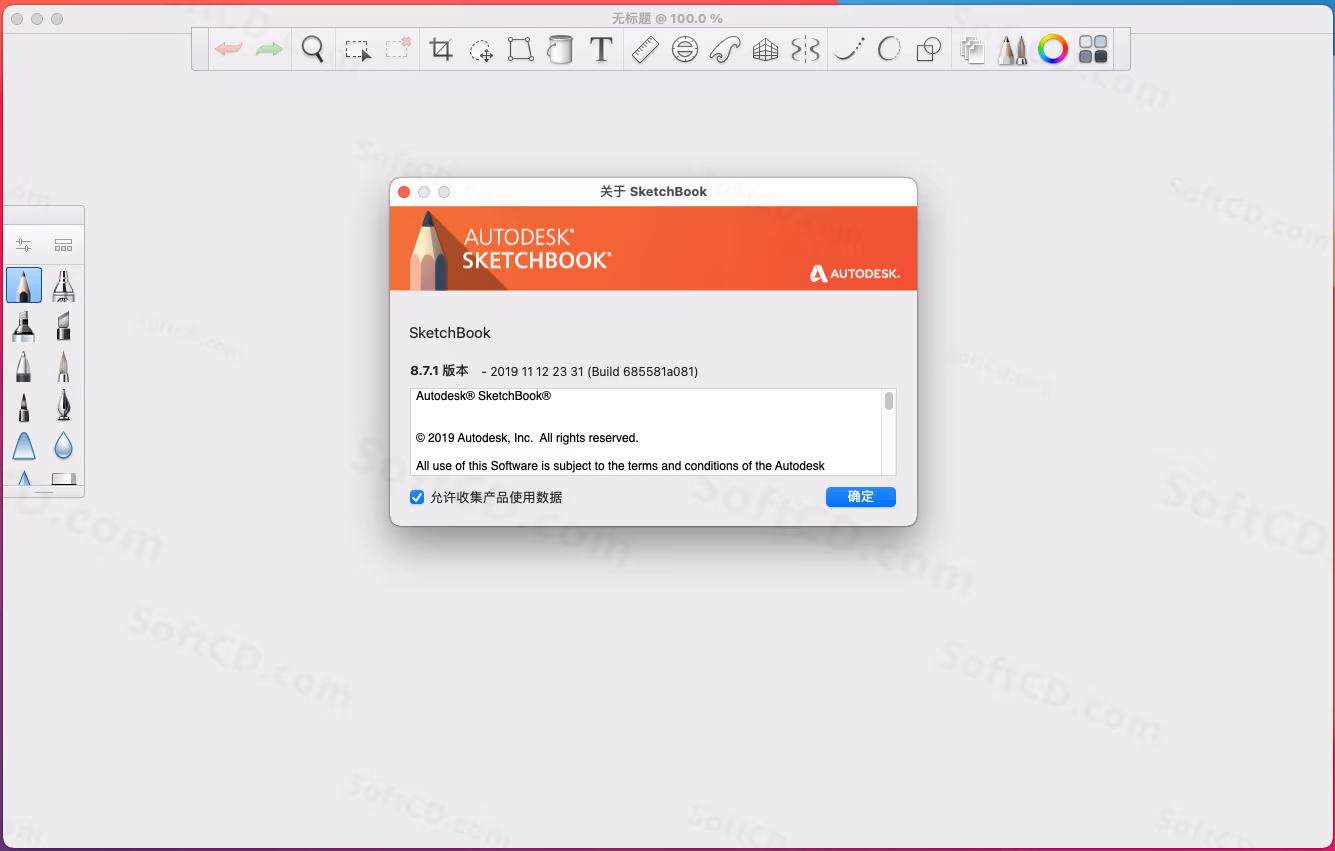This screenshot has width=1335, height=851.
Task: Open the Brush palette from toolbar
Action: pyautogui.click(x=1013, y=49)
